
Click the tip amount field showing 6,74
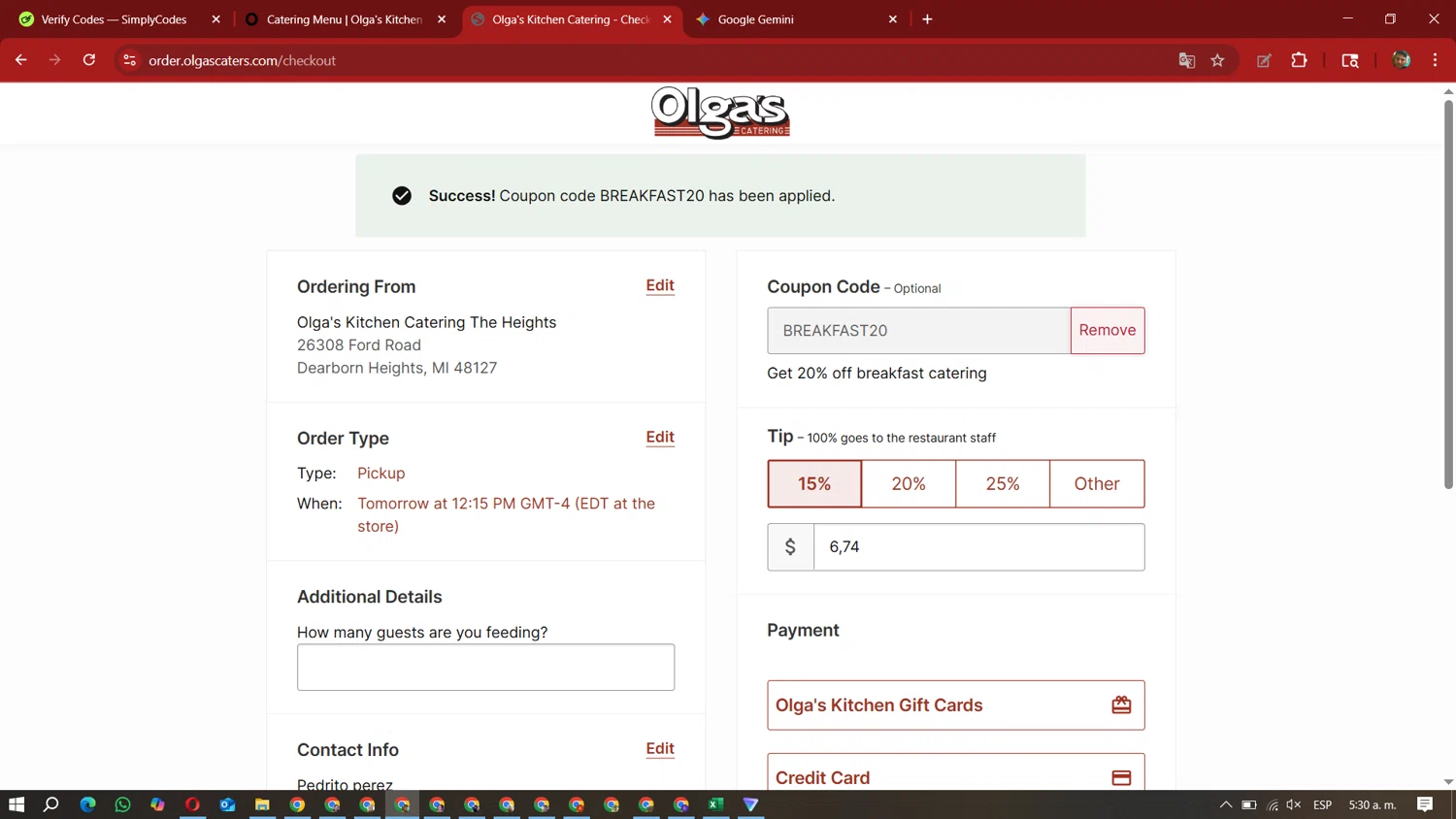pyautogui.click(x=979, y=547)
